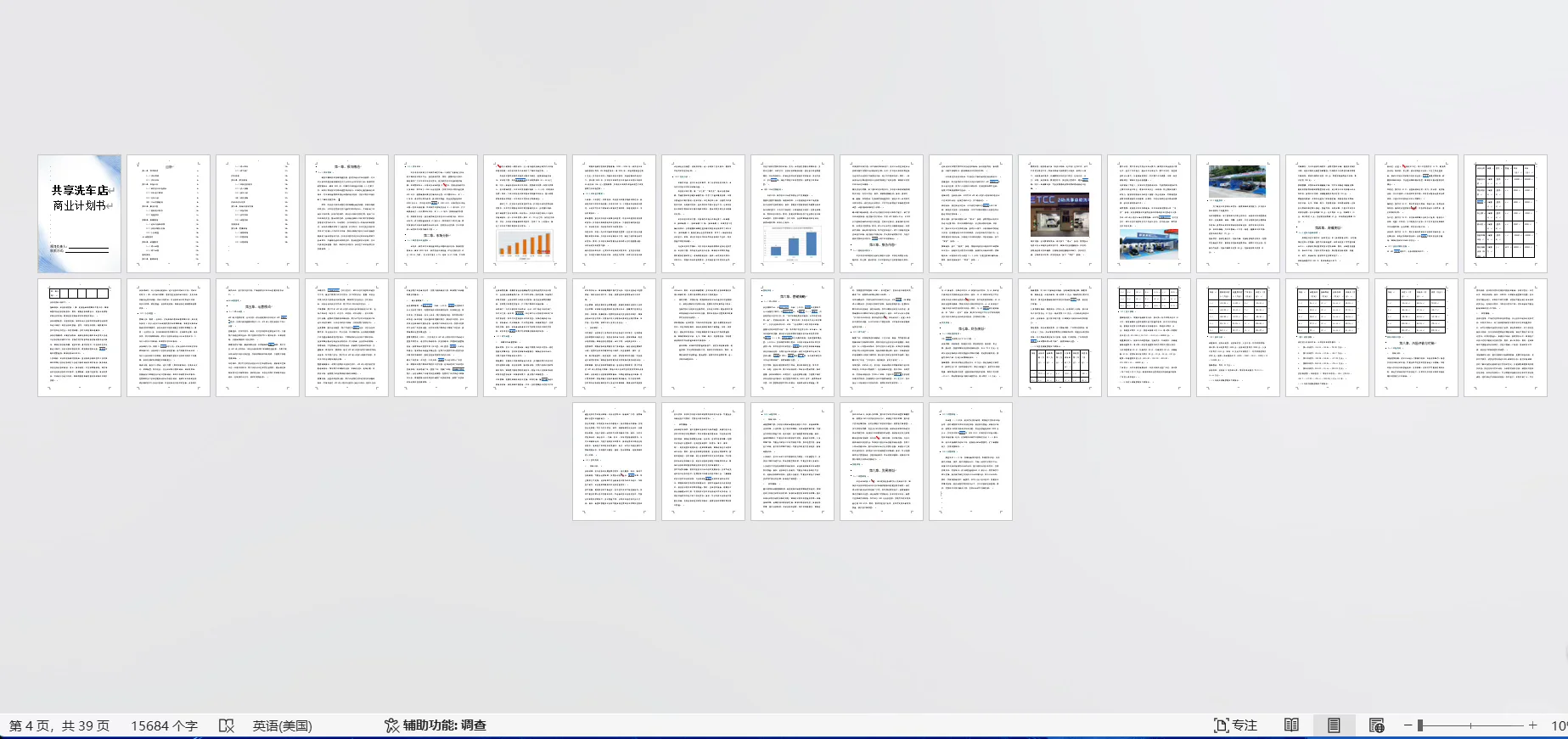
Task: Select the page with the ETCC storefront photo
Action: pos(1060,214)
